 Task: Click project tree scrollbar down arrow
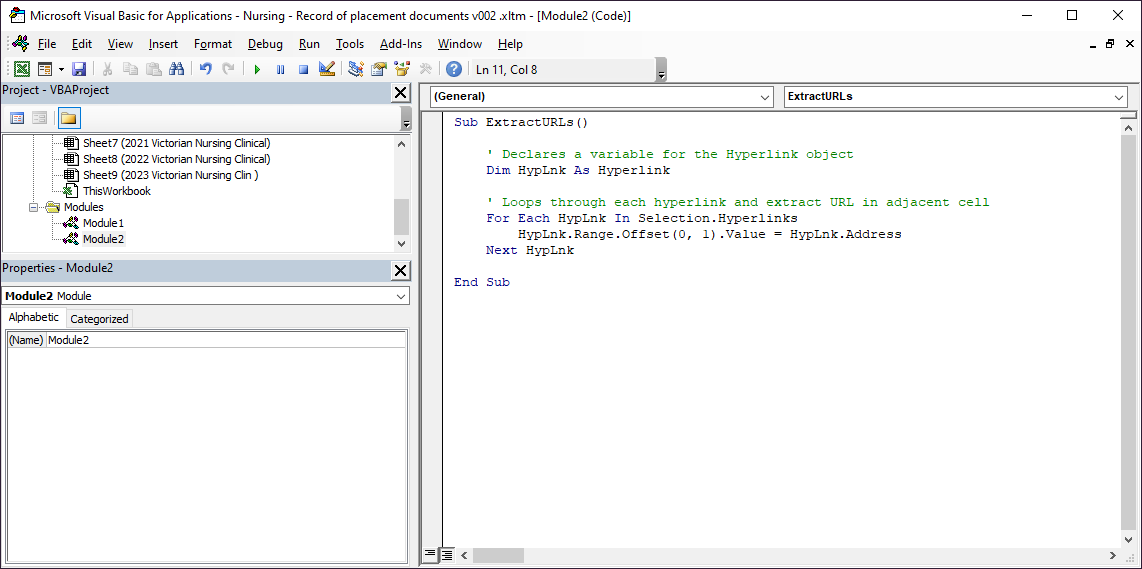(402, 244)
